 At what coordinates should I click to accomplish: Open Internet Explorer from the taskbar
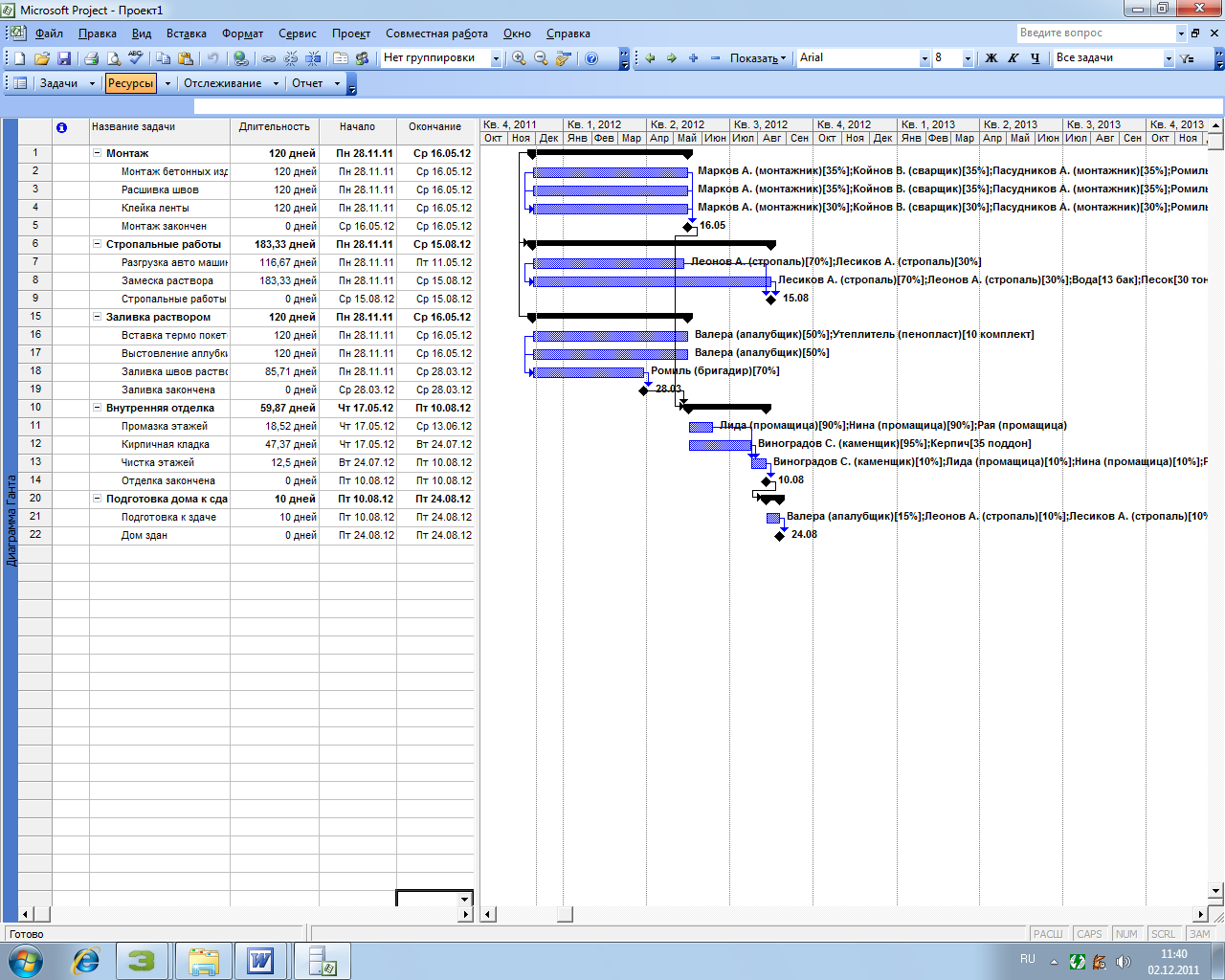coord(86,961)
